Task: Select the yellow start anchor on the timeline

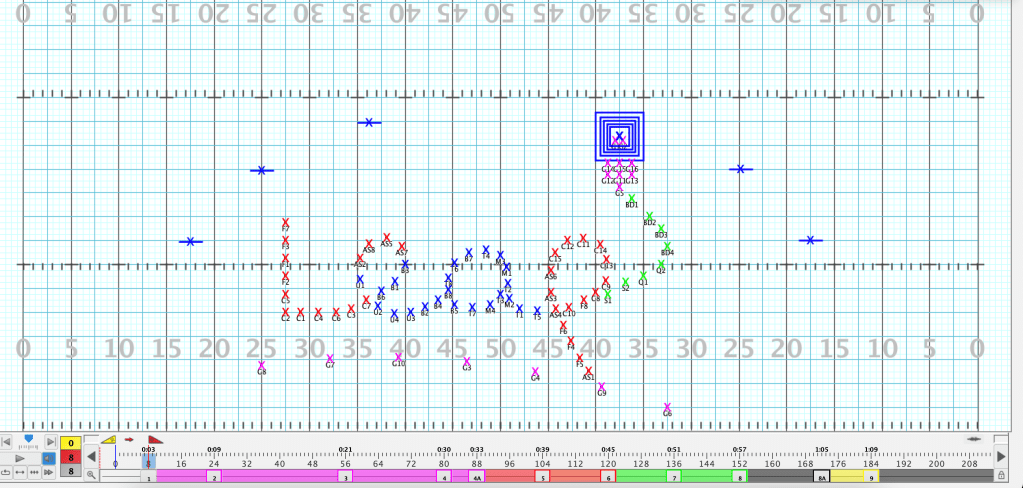Action: 108,439
